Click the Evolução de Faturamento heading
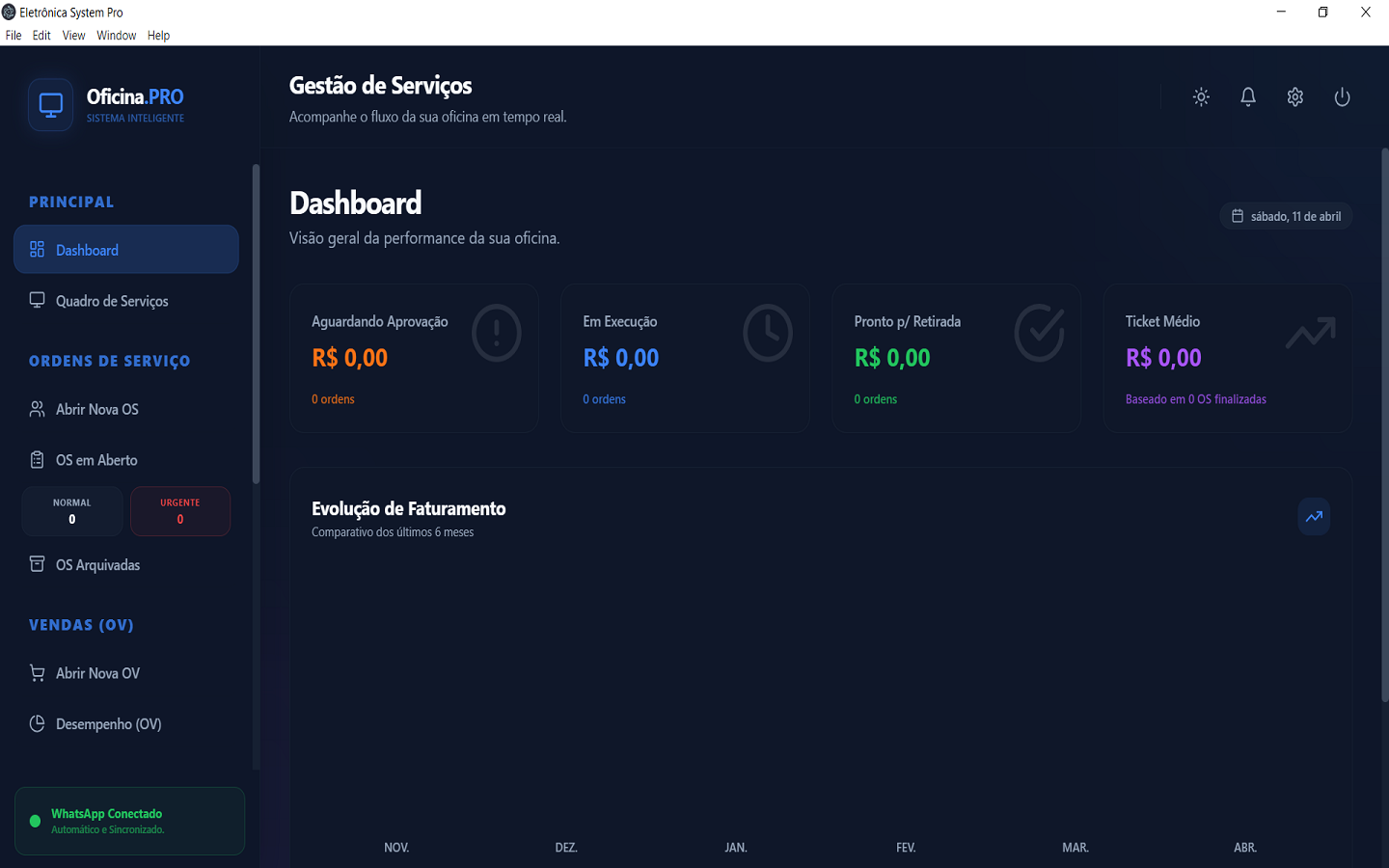 coord(409,508)
